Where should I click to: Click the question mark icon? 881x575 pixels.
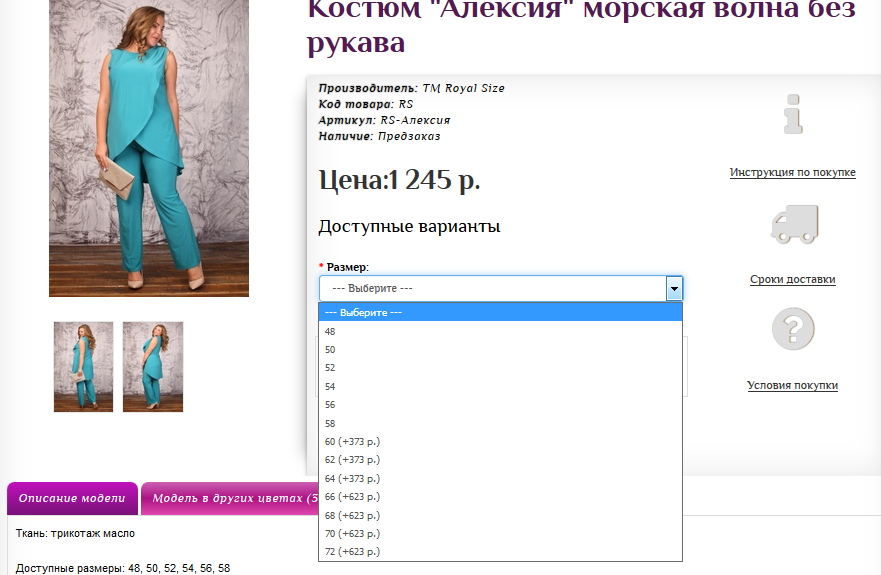tap(793, 328)
